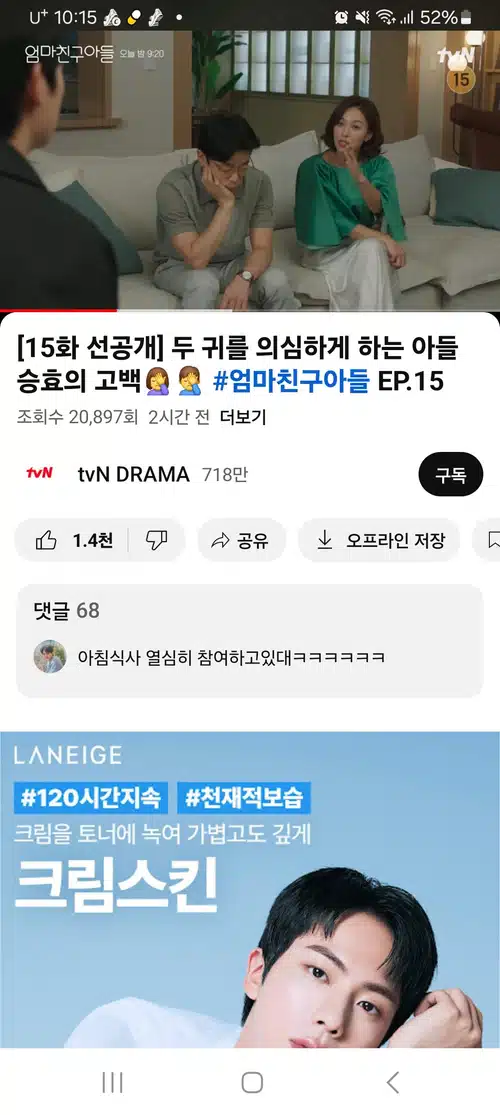Seek using the red video progress bar

(x=250, y=311)
